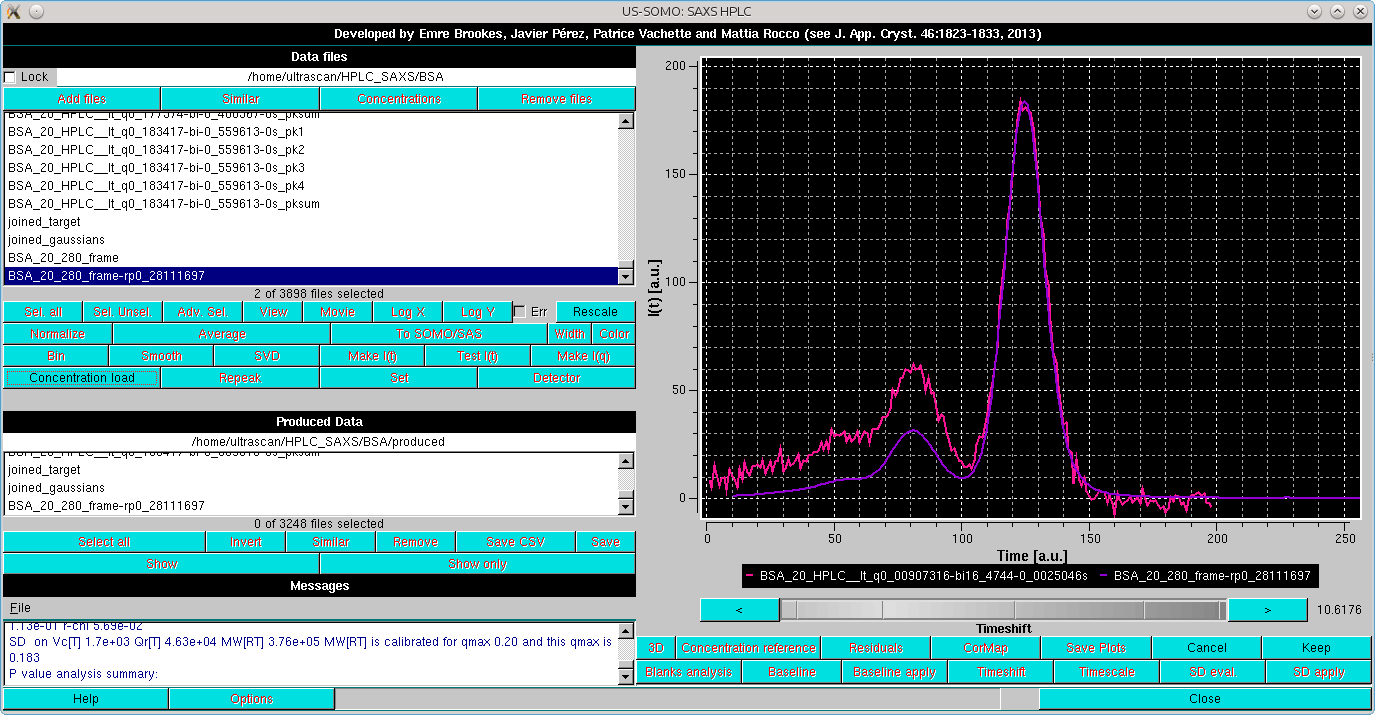Run SVD analysis

point(267,356)
